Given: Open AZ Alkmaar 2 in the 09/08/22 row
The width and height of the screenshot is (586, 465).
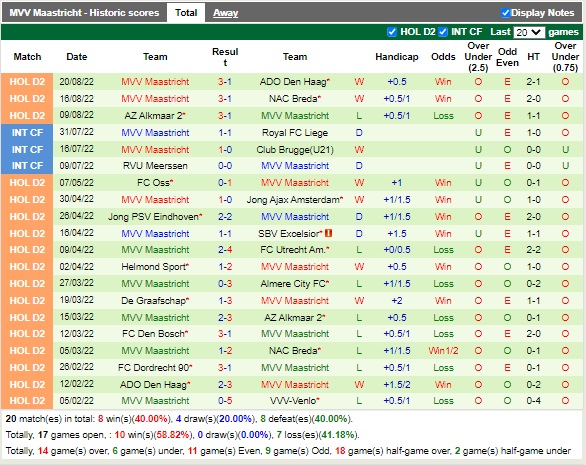Looking at the screenshot, I should tap(153, 116).
